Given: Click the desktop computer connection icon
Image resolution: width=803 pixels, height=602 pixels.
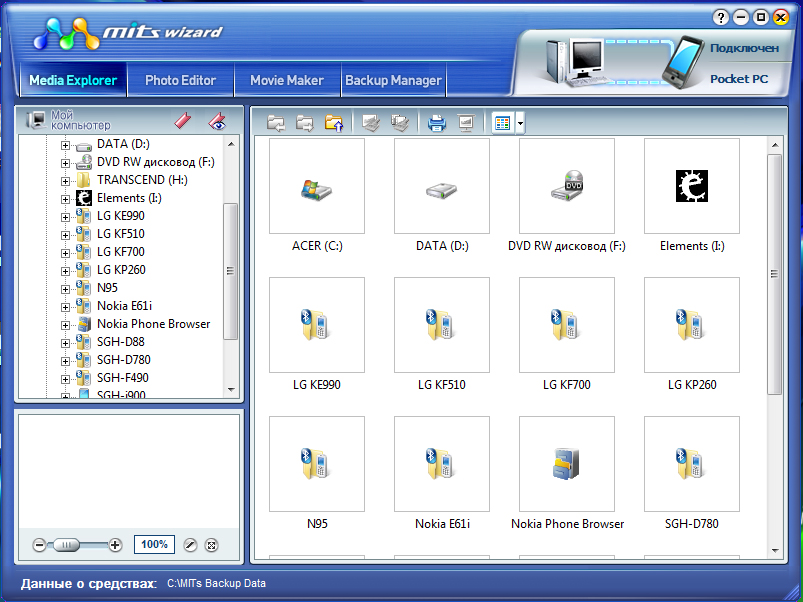Looking at the screenshot, I should click(575, 62).
